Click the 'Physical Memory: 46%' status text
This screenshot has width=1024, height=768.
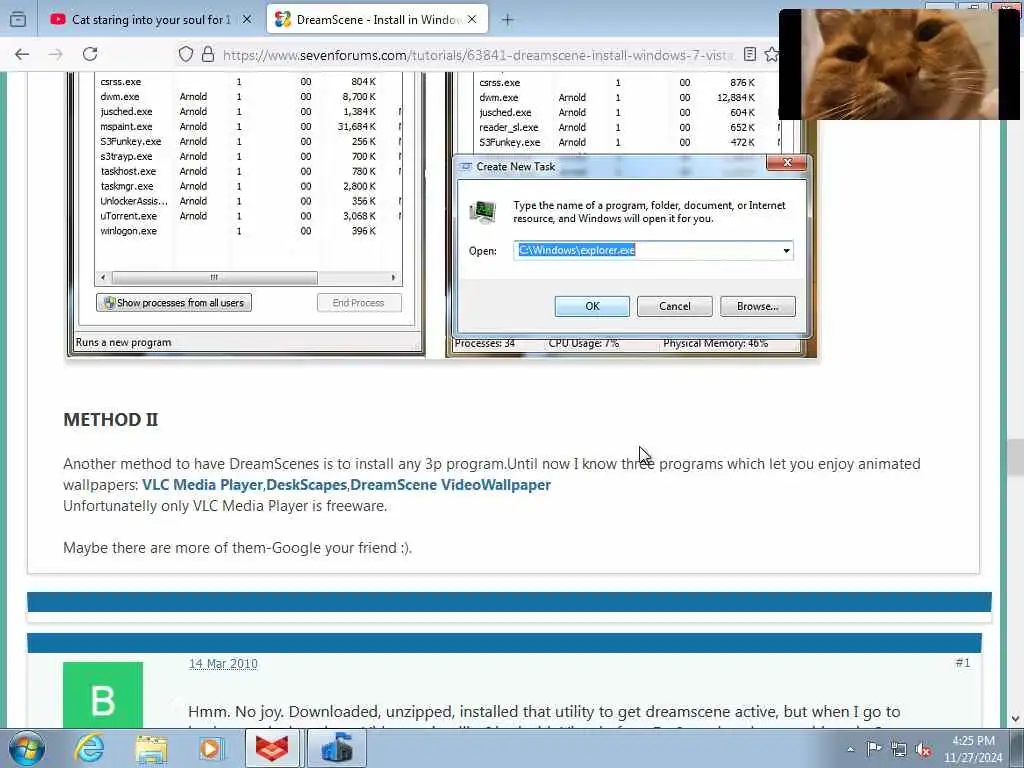(x=715, y=344)
